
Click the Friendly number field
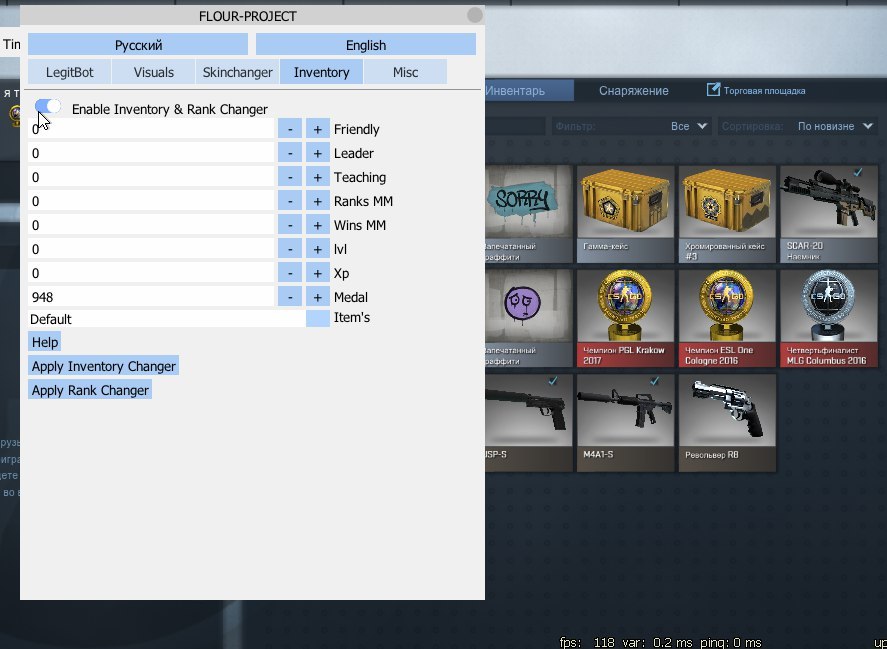click(151, 129)
